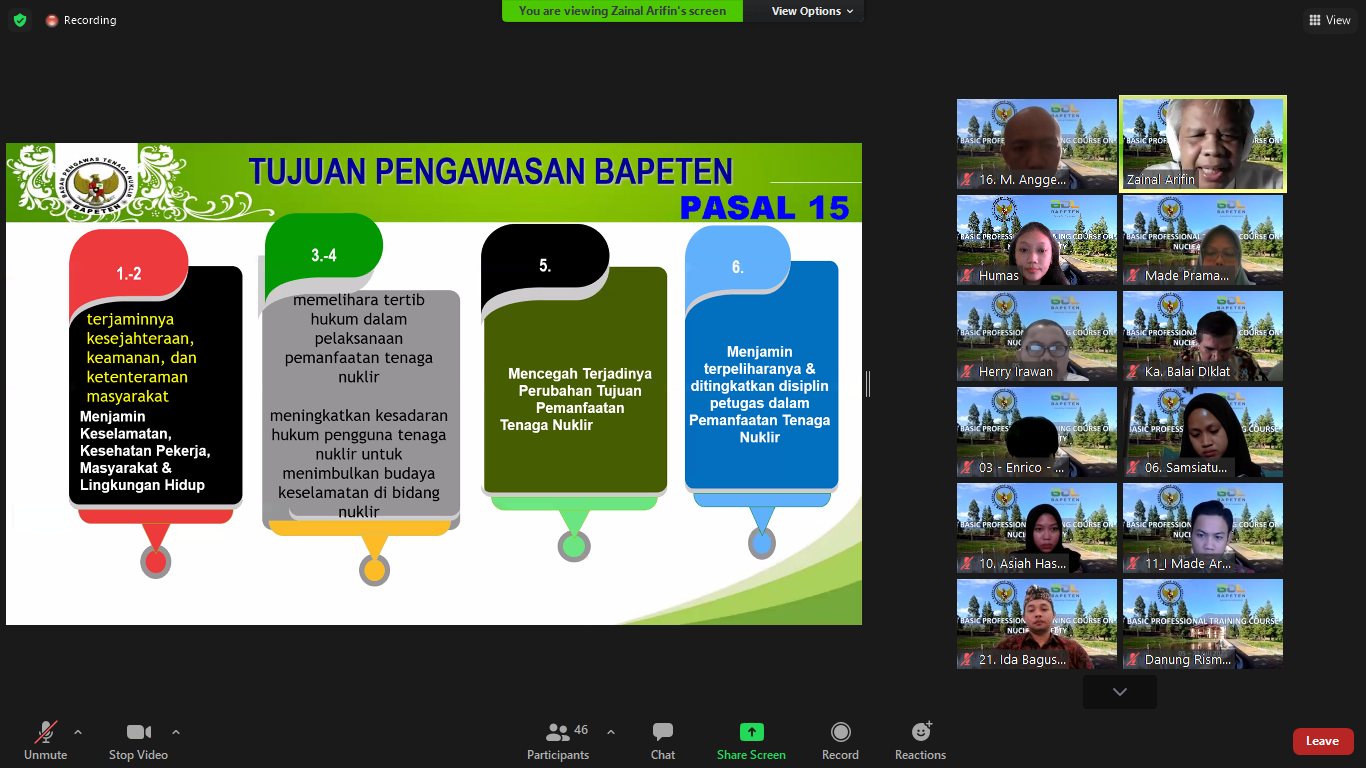Click the muted mic icon on Humas tile
Viewport: 1366px width, 768px height.
pos(967,276)
